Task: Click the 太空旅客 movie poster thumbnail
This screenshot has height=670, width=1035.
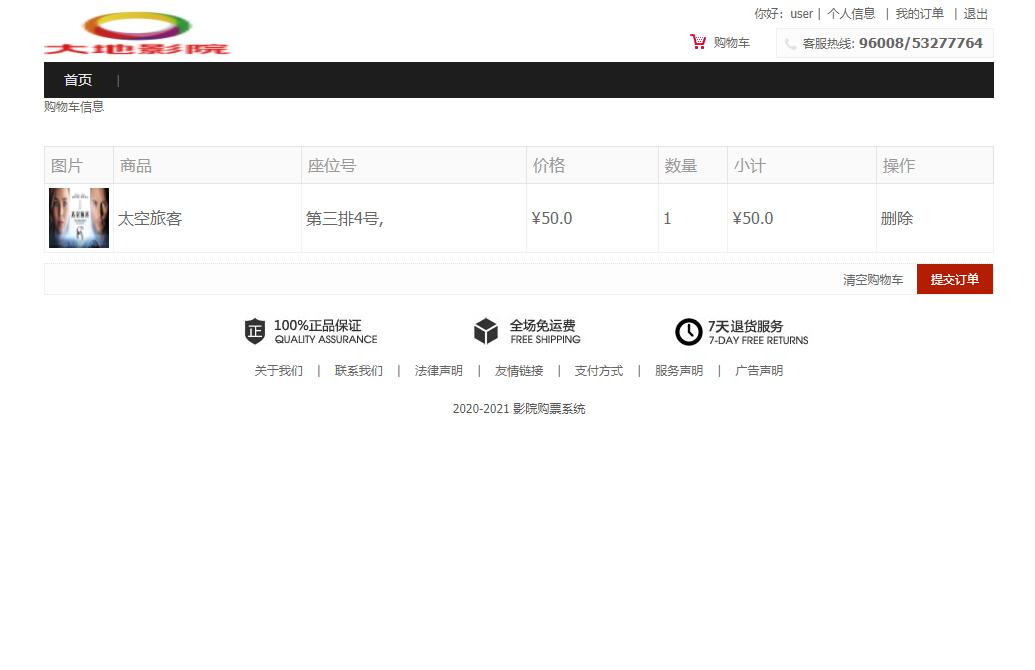Action: (x=78, y=217)
